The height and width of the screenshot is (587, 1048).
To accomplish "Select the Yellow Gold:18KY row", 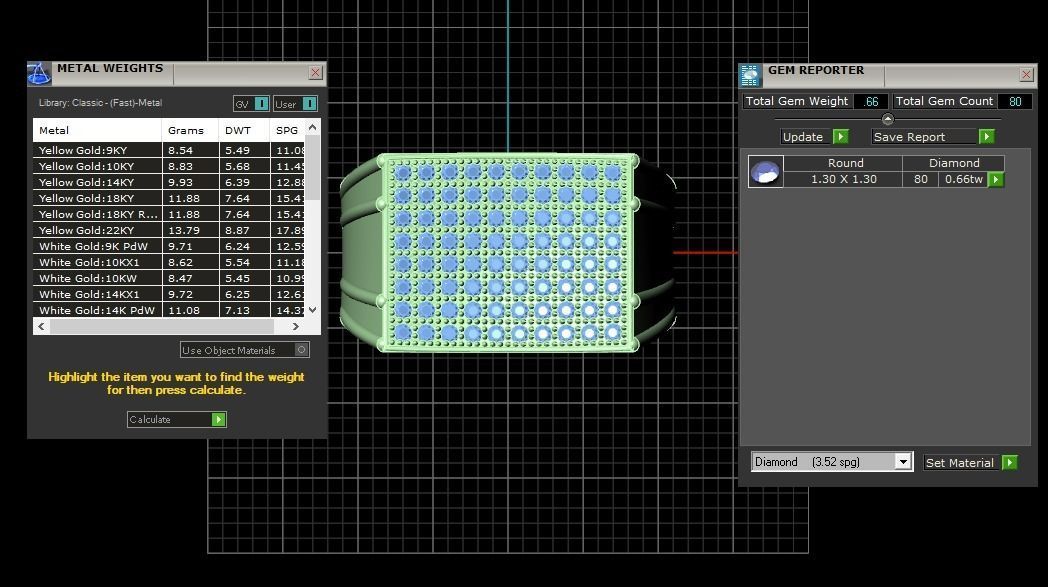I will 169,199.
